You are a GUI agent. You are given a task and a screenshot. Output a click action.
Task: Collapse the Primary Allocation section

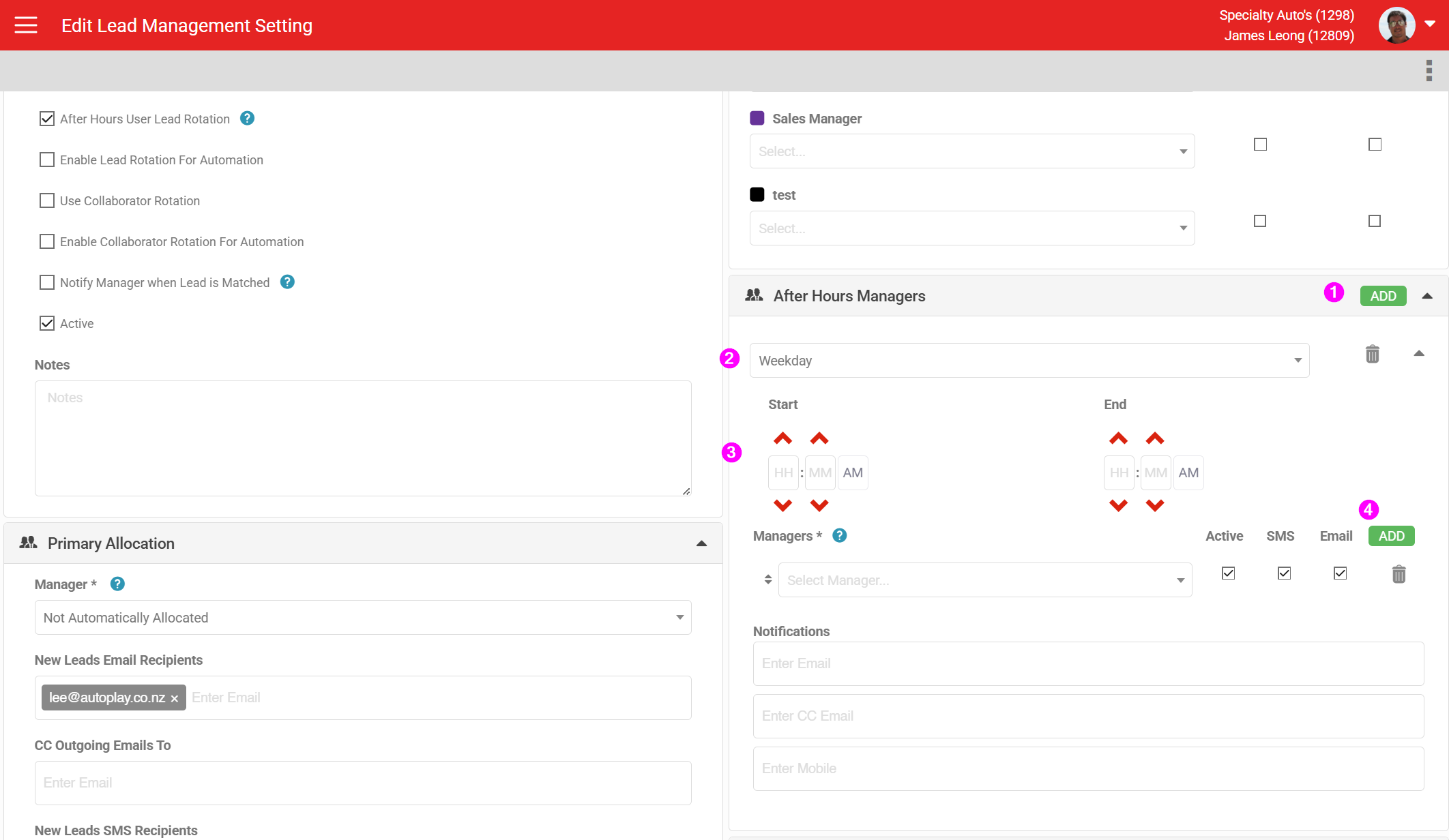[701, 543]
